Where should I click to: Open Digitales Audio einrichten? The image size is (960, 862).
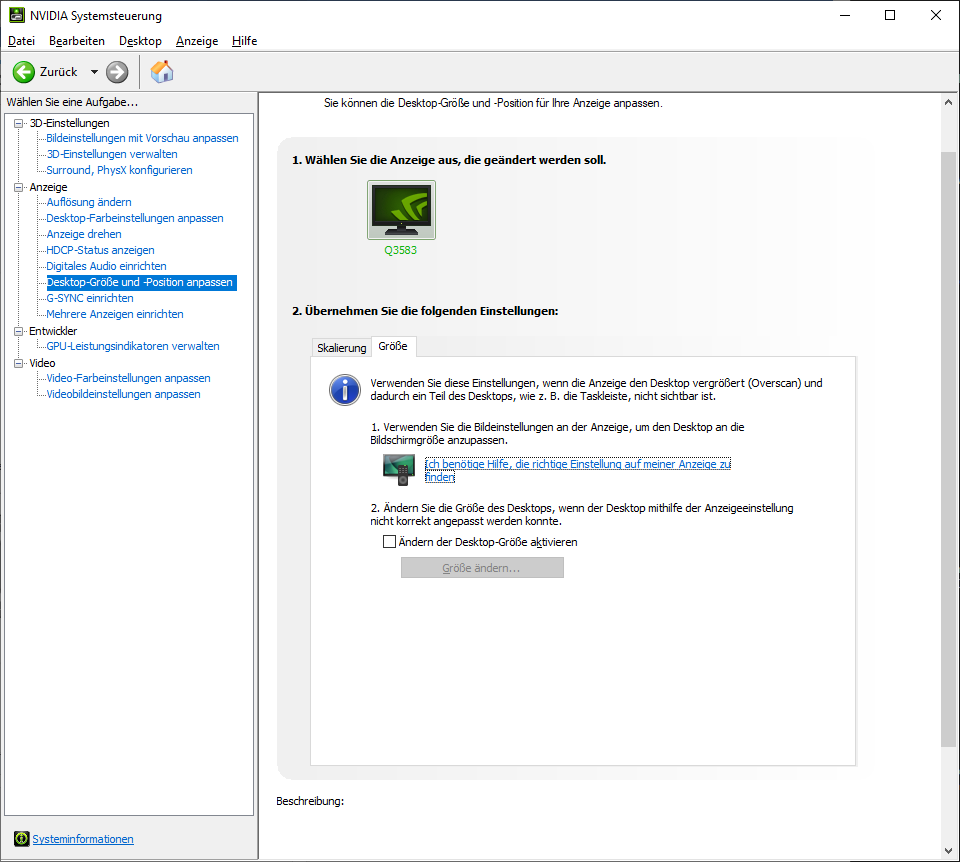pos(107,266)
